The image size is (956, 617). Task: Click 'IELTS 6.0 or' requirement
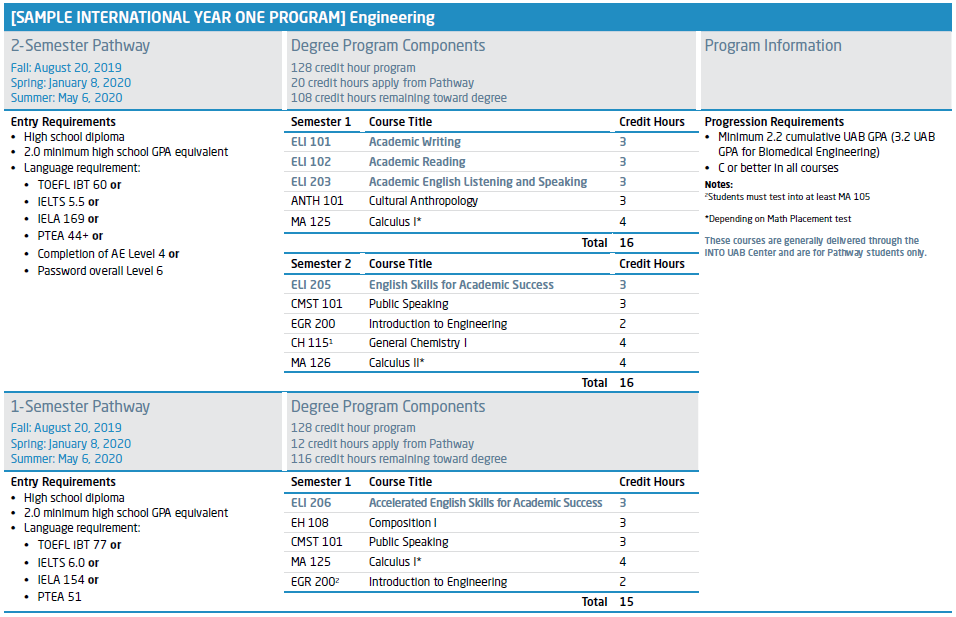(68, 563)
